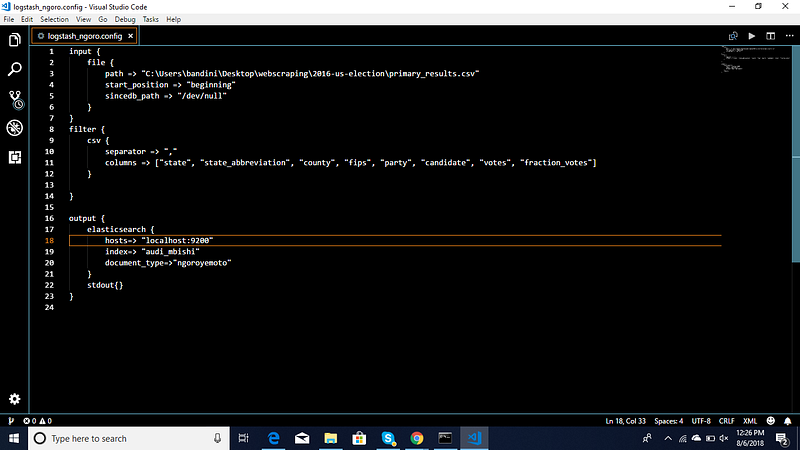Click the taskbar microphone icon

217,438
